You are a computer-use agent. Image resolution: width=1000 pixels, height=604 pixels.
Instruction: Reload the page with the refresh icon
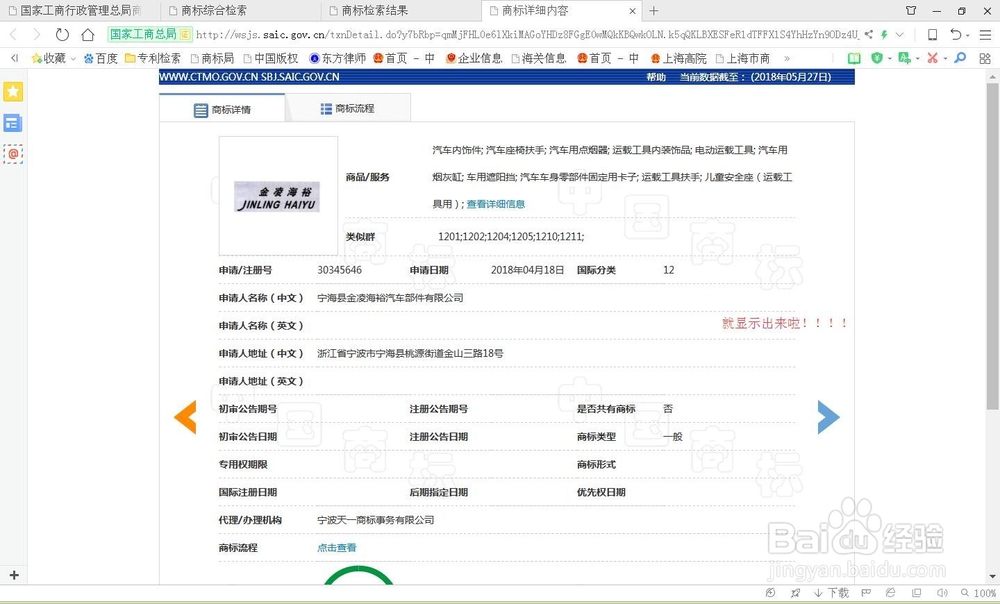click(x=62, y=34)
